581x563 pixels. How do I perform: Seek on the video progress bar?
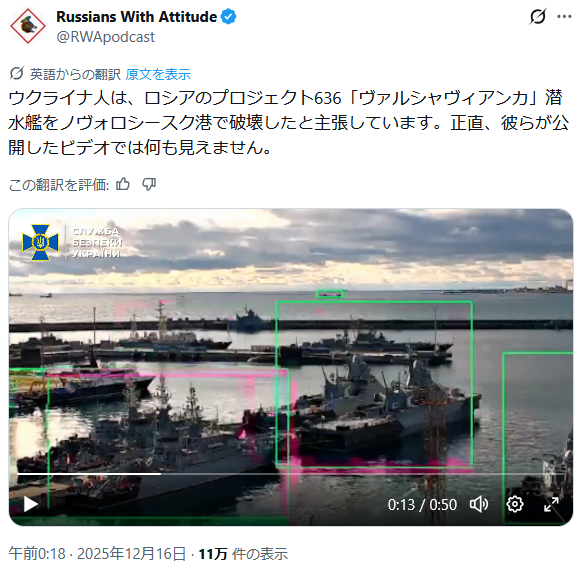click(x=290, y=474)
